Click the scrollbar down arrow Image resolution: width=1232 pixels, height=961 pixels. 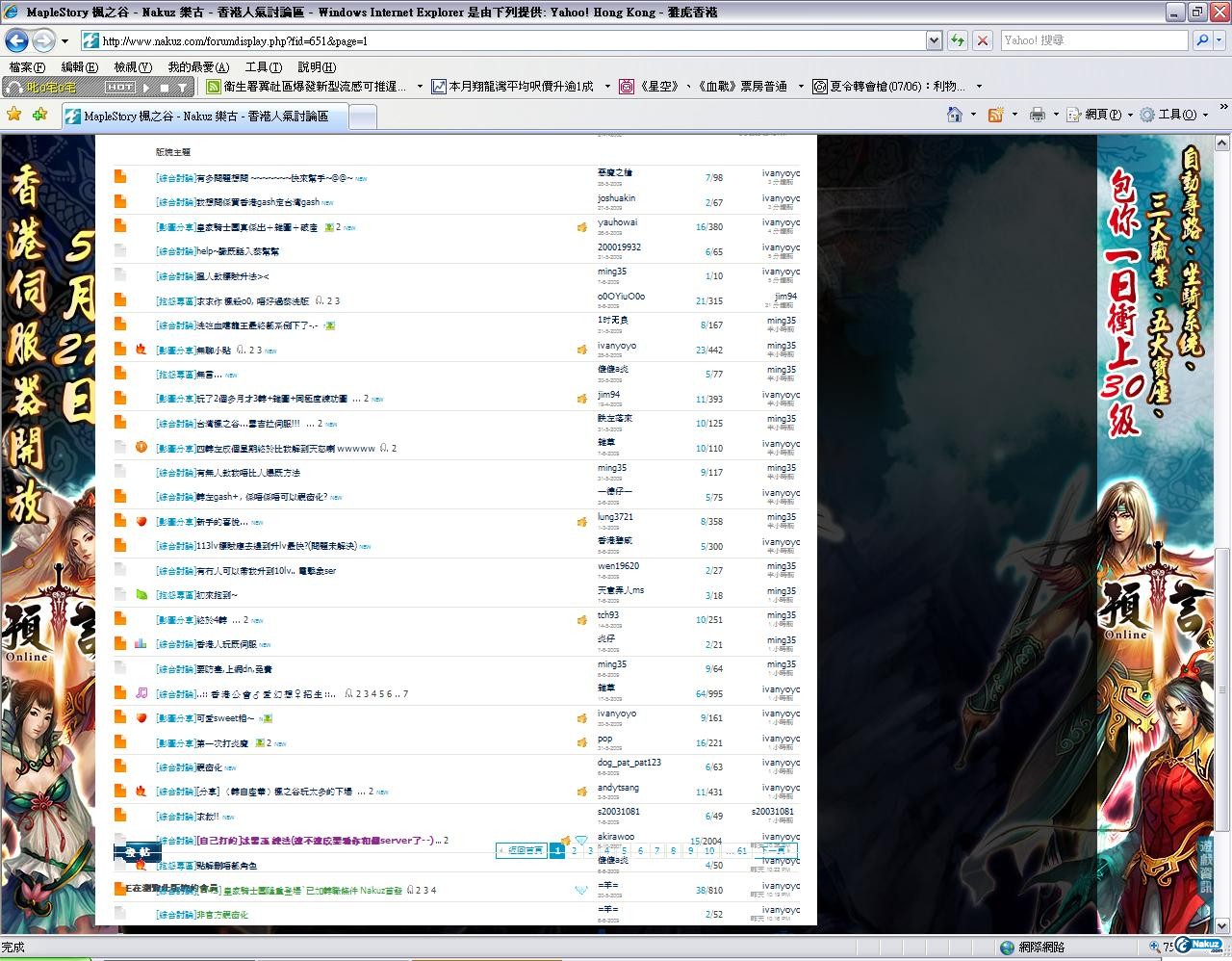pyautogui.click(x=1223, y=927)
